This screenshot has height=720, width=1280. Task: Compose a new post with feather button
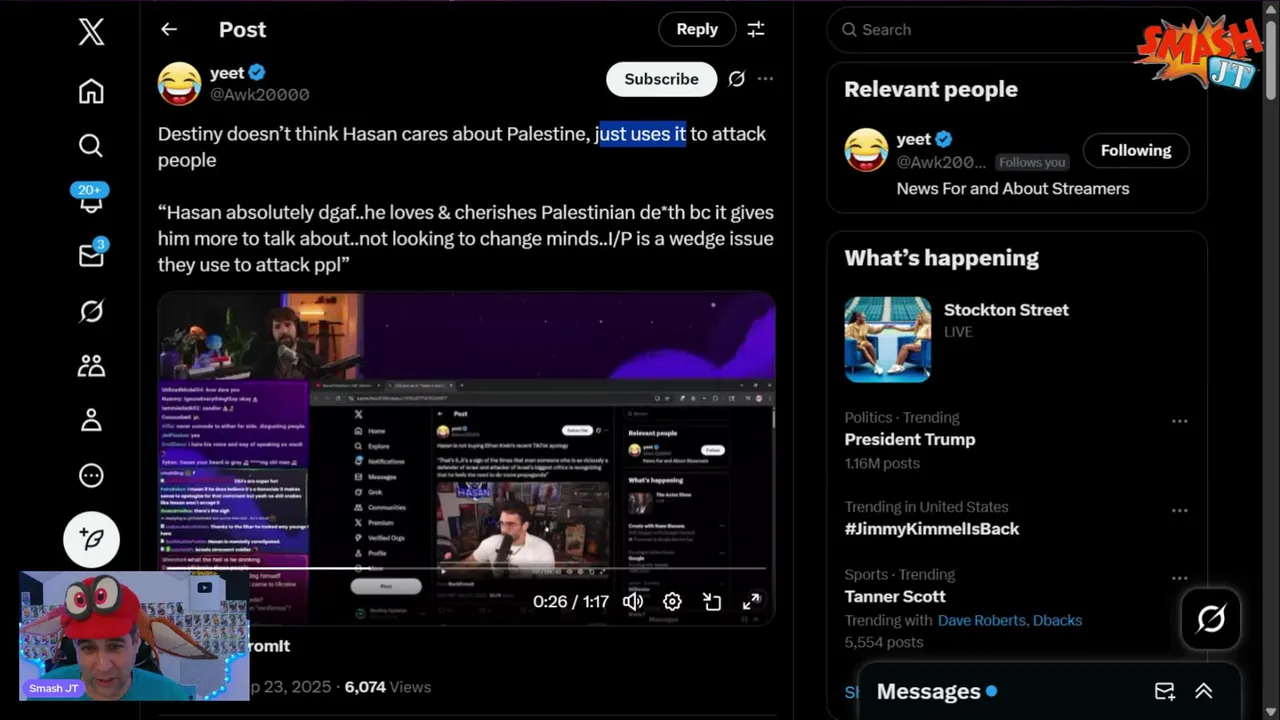point(91,539)
